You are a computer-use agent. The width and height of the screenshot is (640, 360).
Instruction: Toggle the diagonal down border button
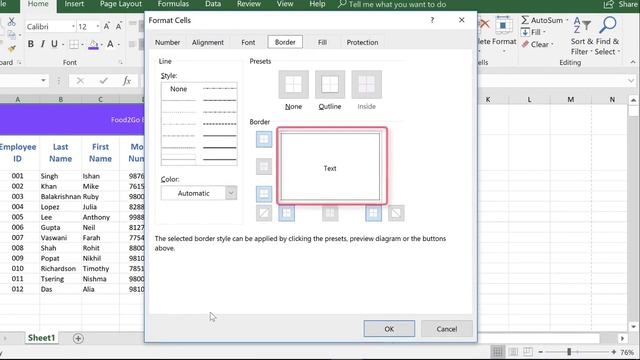pos(396,213)
